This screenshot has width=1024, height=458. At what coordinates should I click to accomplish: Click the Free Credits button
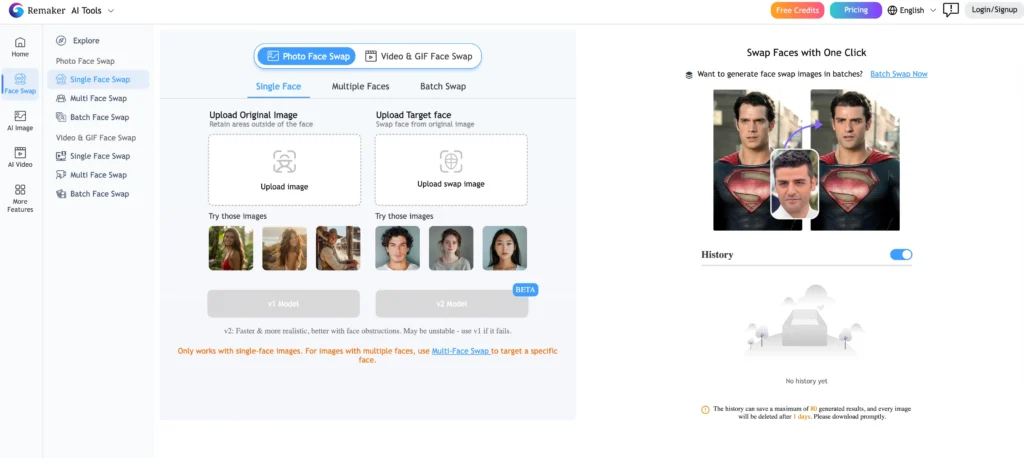tap(797, 10)
